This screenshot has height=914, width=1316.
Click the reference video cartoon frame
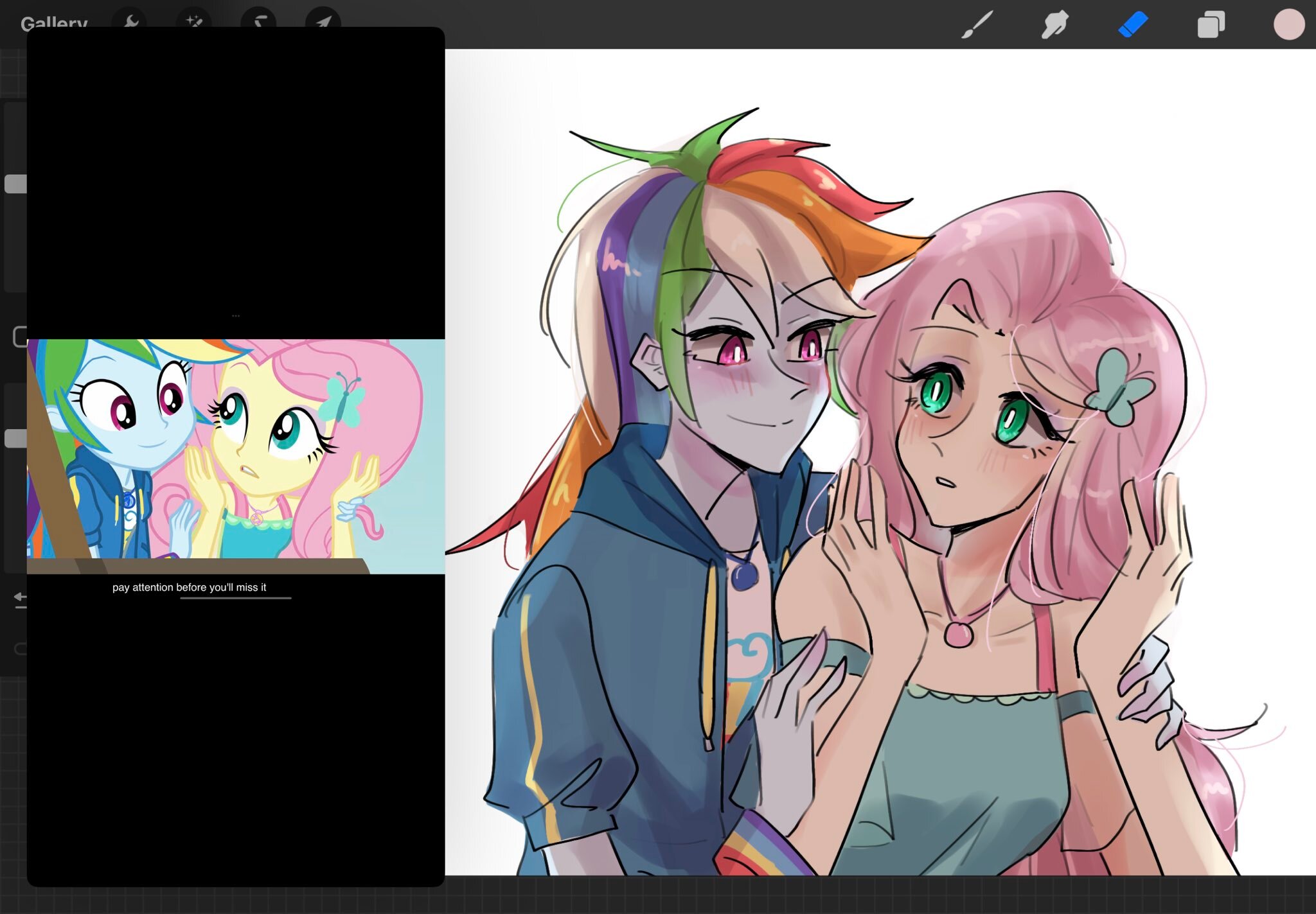click(x=236, y=456)
